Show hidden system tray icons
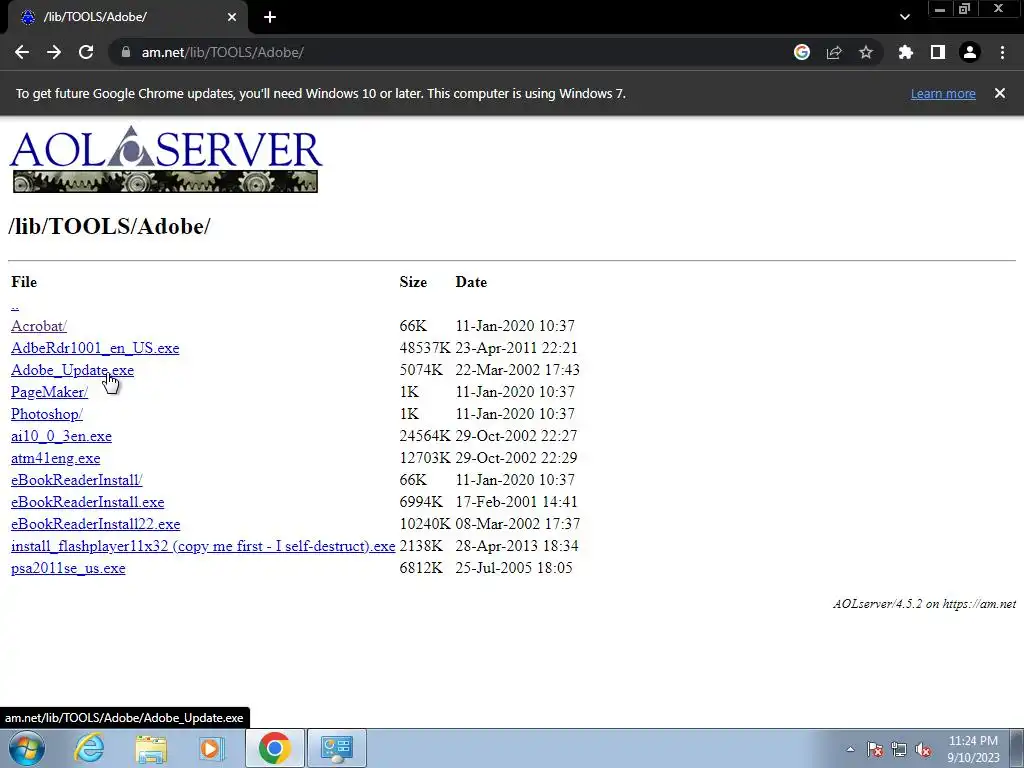This screenshot has height=768, width=1024. (850, 749)
